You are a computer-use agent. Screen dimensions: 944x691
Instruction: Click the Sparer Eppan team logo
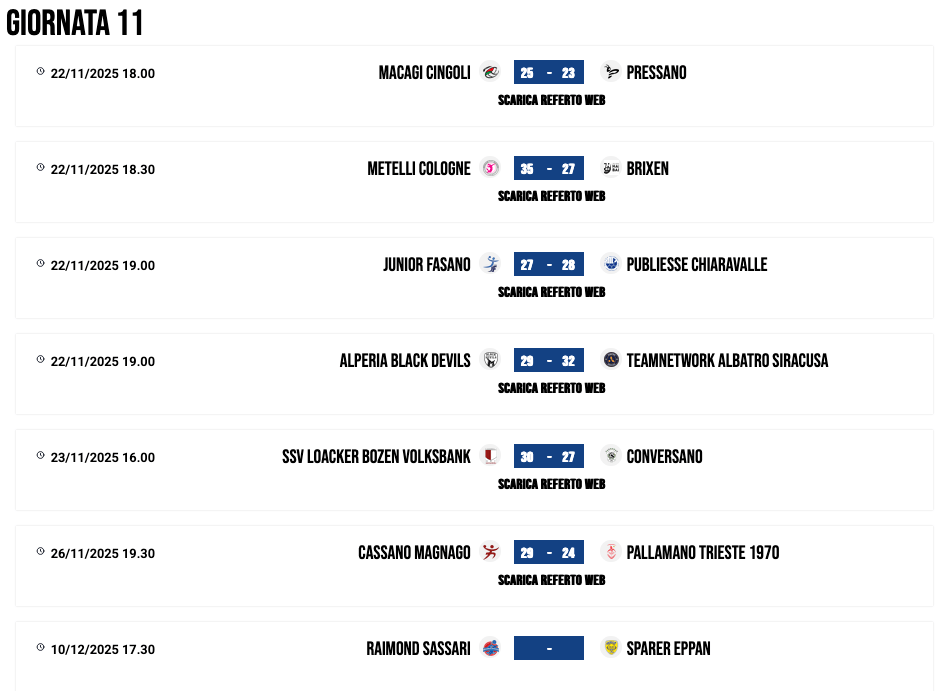[610, 648]
